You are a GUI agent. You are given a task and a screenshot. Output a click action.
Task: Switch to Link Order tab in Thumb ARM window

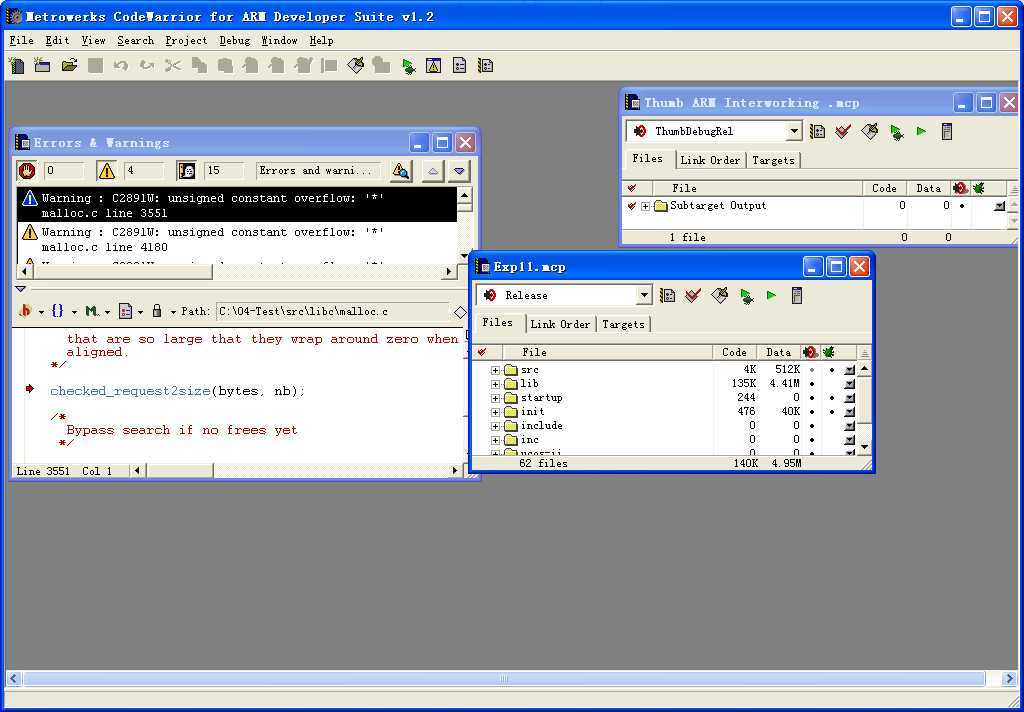(x=710, y=161)
